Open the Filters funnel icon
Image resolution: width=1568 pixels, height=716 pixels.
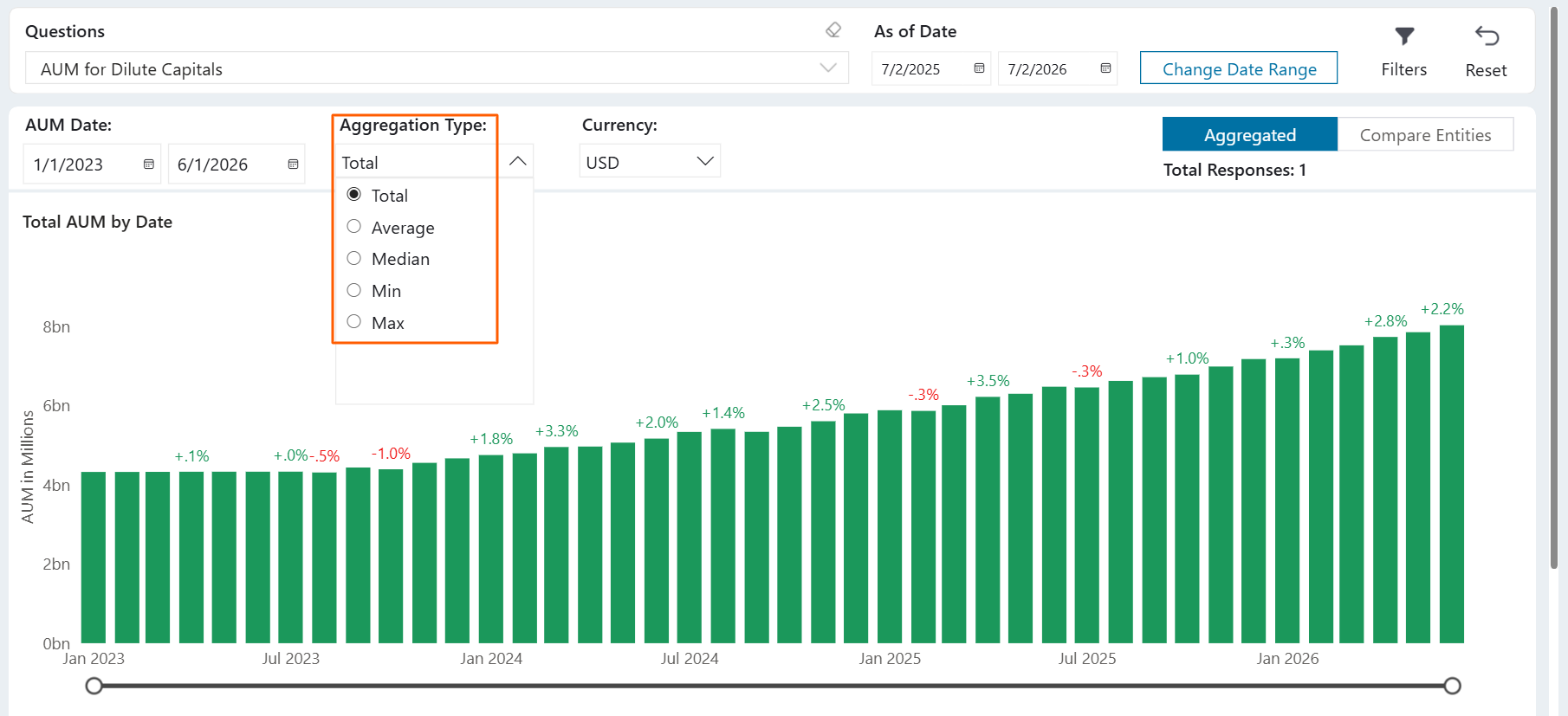coord(1404,36)
